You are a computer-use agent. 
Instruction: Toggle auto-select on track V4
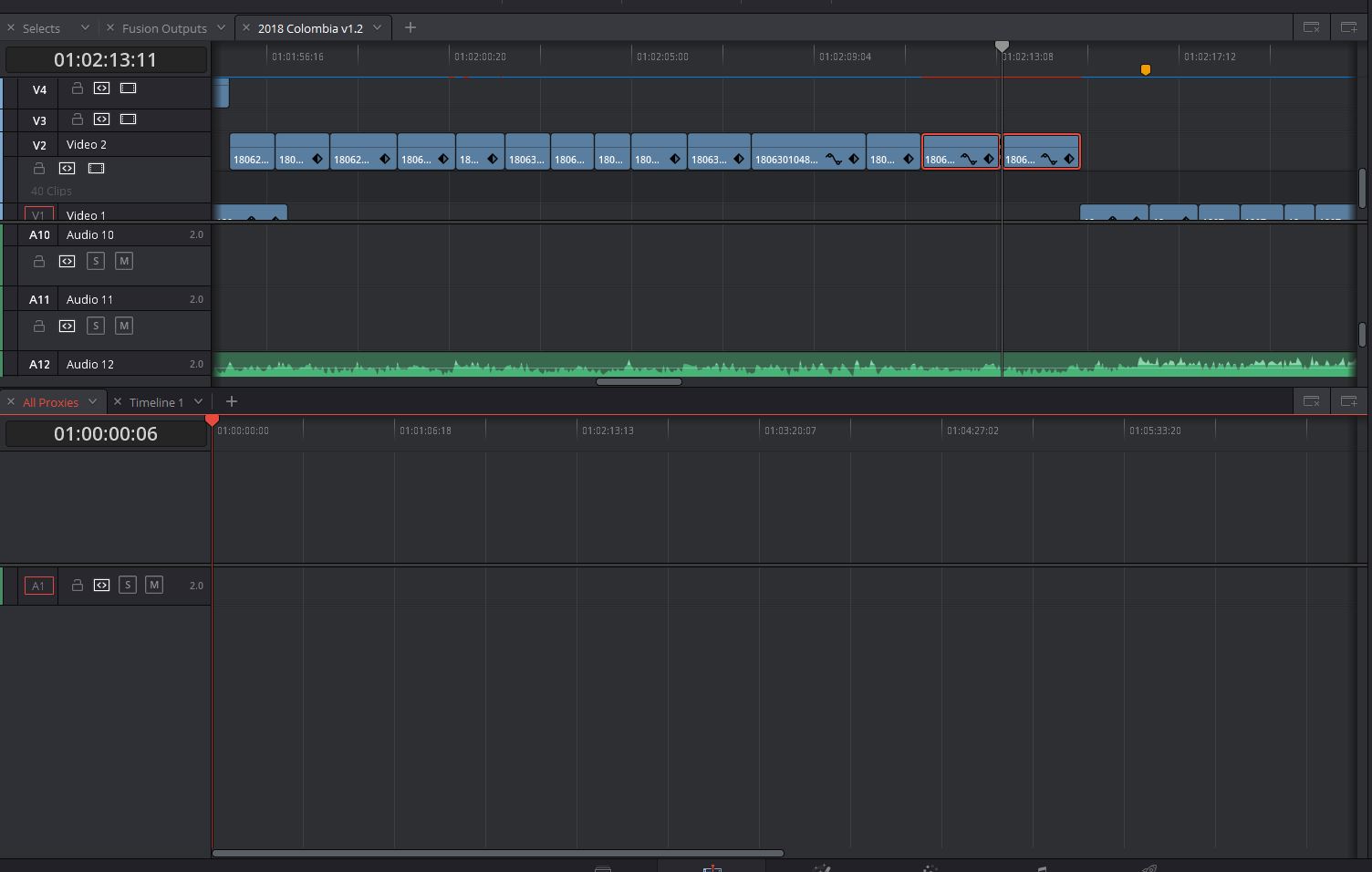point(102,88)
